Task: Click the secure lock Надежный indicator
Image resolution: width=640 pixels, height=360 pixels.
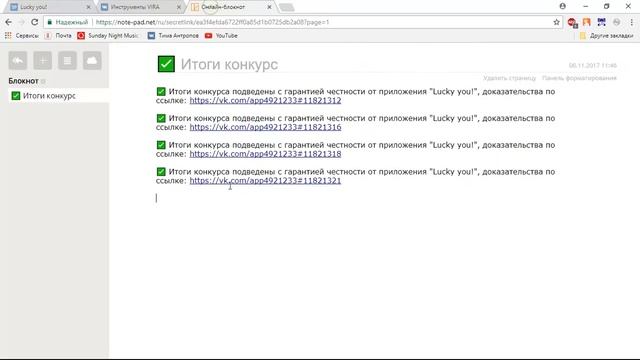Action: coord(68,22)
